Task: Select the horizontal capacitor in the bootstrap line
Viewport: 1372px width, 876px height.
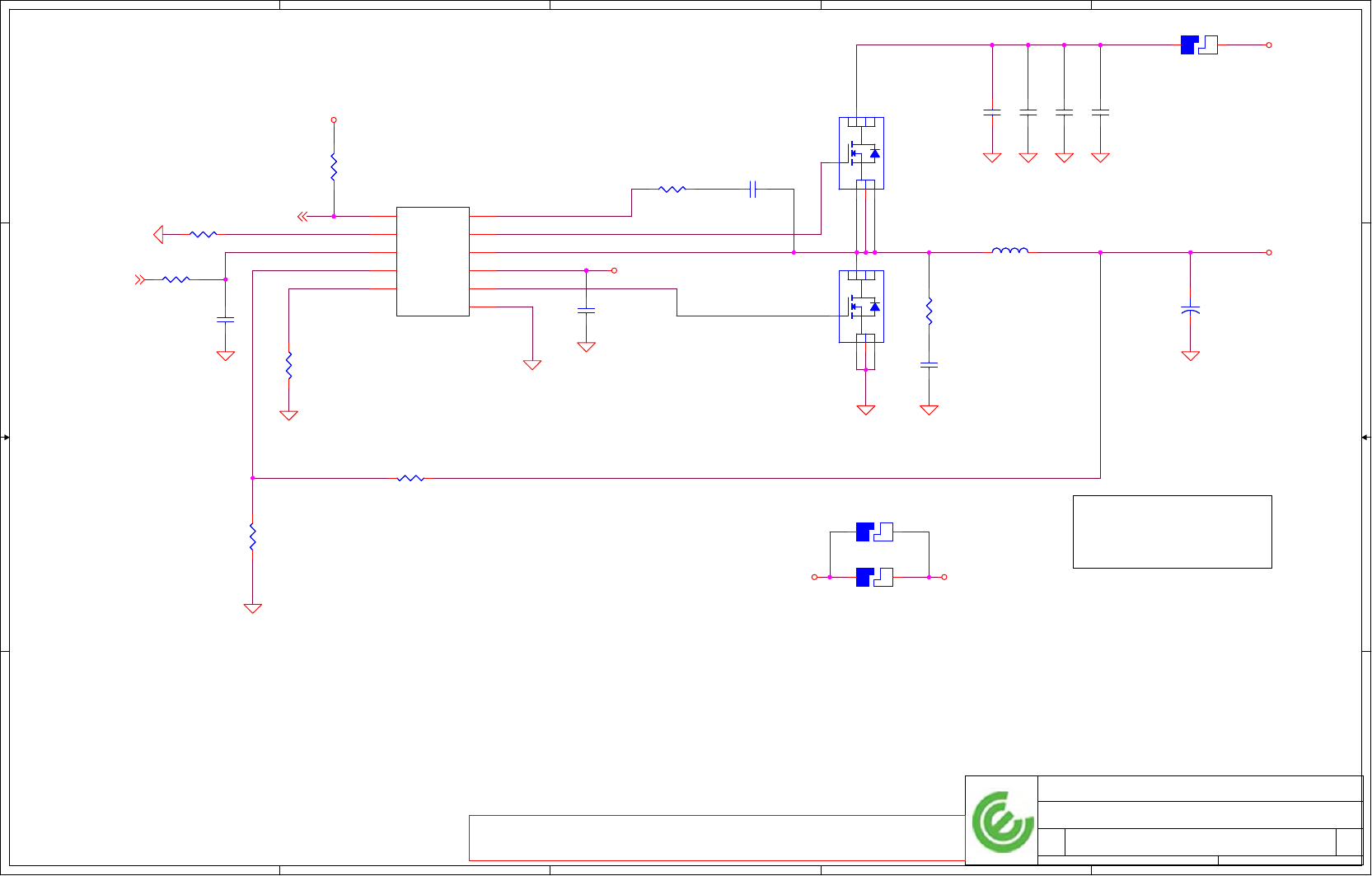Action: [752, 190]
